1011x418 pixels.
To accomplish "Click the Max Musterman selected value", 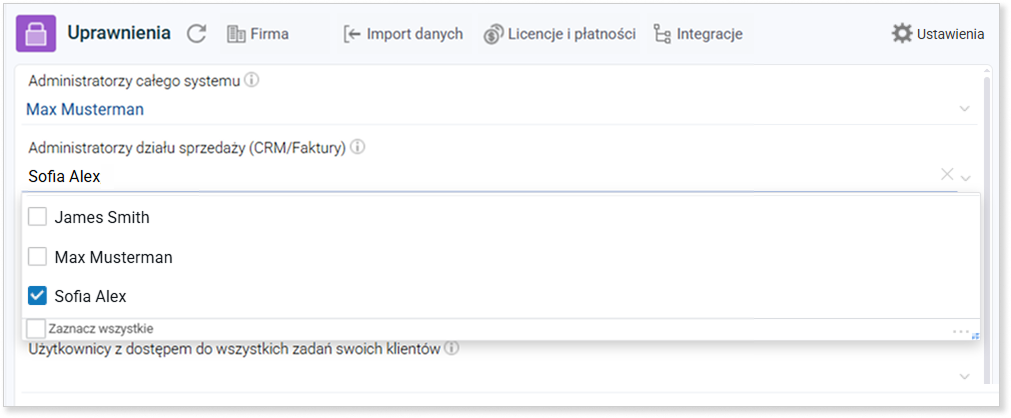I will (x=85, y=110).
